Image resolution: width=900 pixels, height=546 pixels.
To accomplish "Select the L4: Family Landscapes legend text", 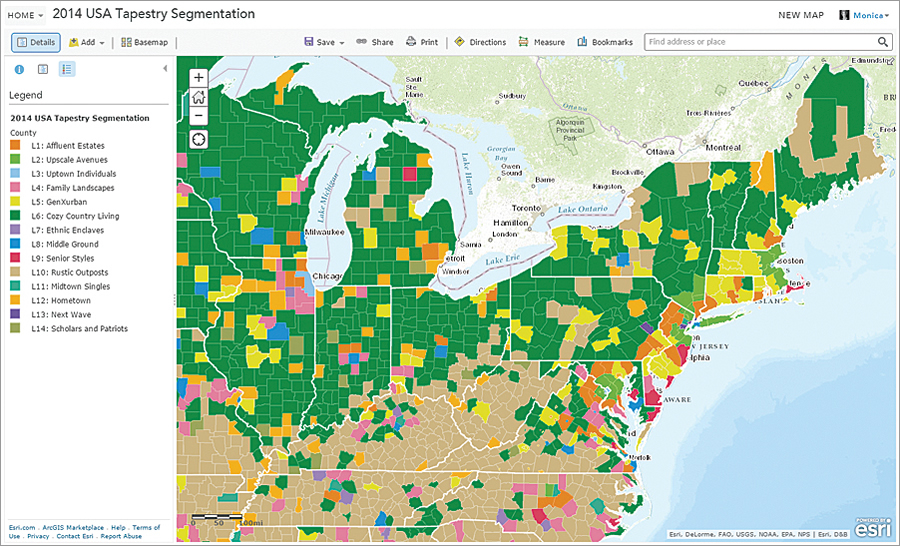I will [73, 188].
